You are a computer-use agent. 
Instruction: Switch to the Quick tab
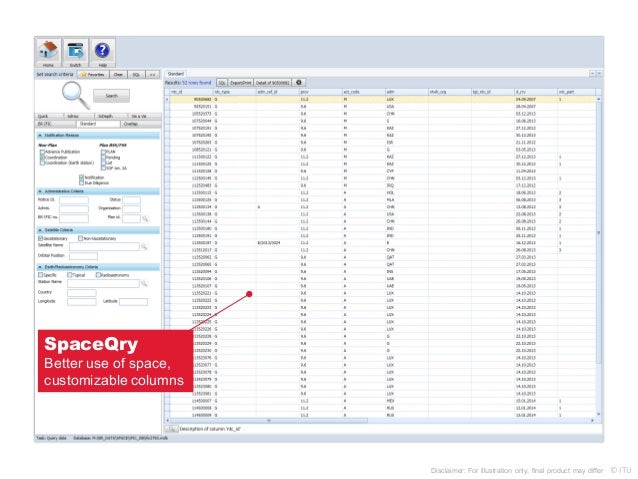(x=49, y=116)
